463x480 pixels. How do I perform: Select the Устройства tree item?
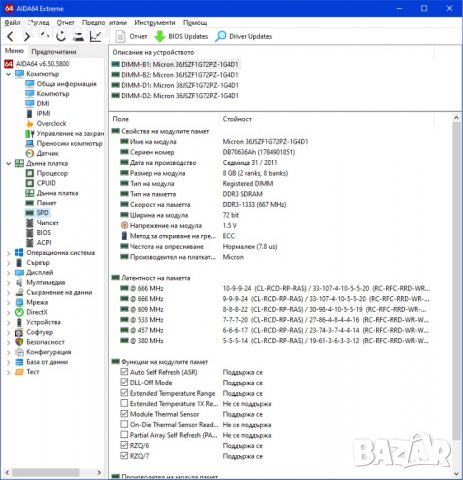click(x=38, y=322)
